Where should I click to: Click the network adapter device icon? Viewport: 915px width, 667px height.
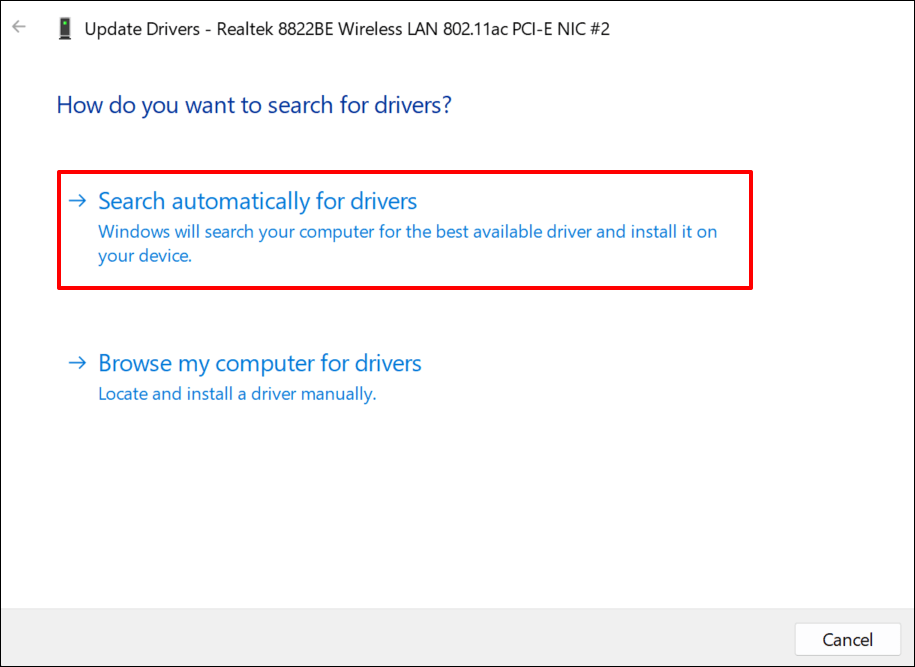click(65, 29)
